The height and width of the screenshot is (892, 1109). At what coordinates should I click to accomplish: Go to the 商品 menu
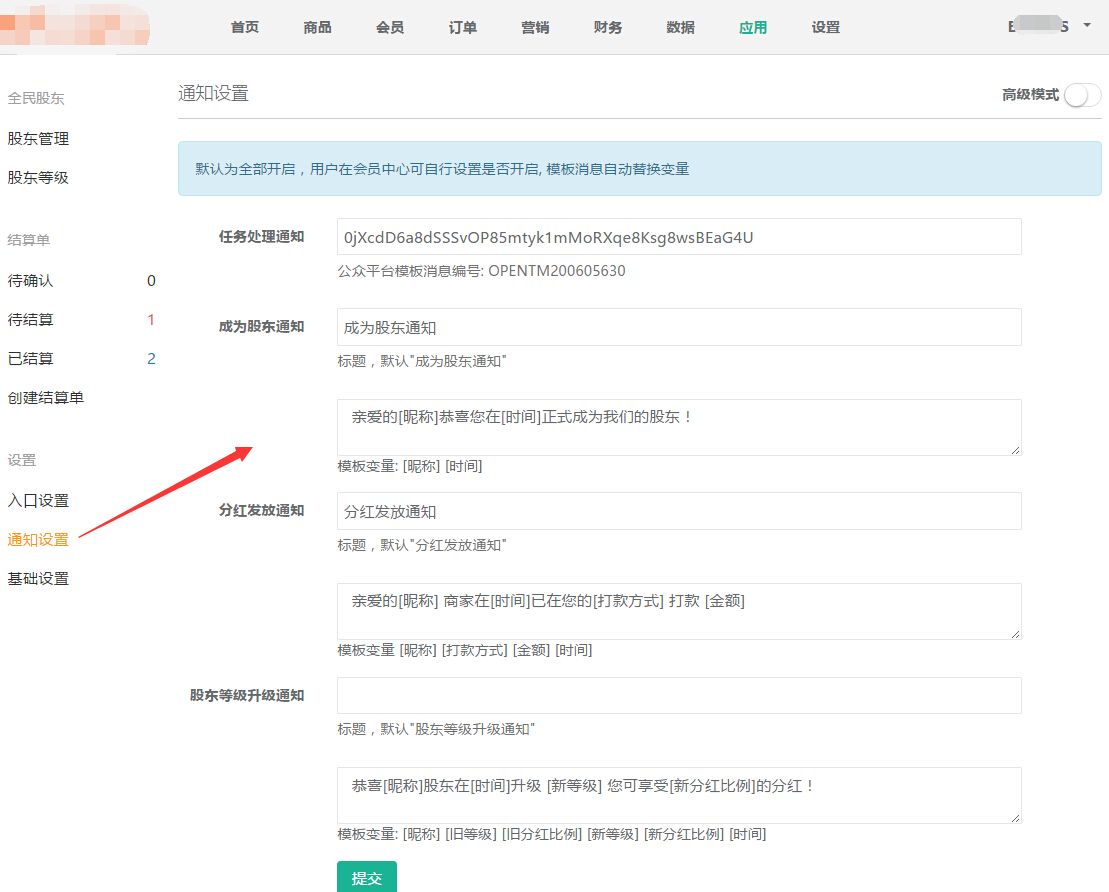tap(317, 27)
